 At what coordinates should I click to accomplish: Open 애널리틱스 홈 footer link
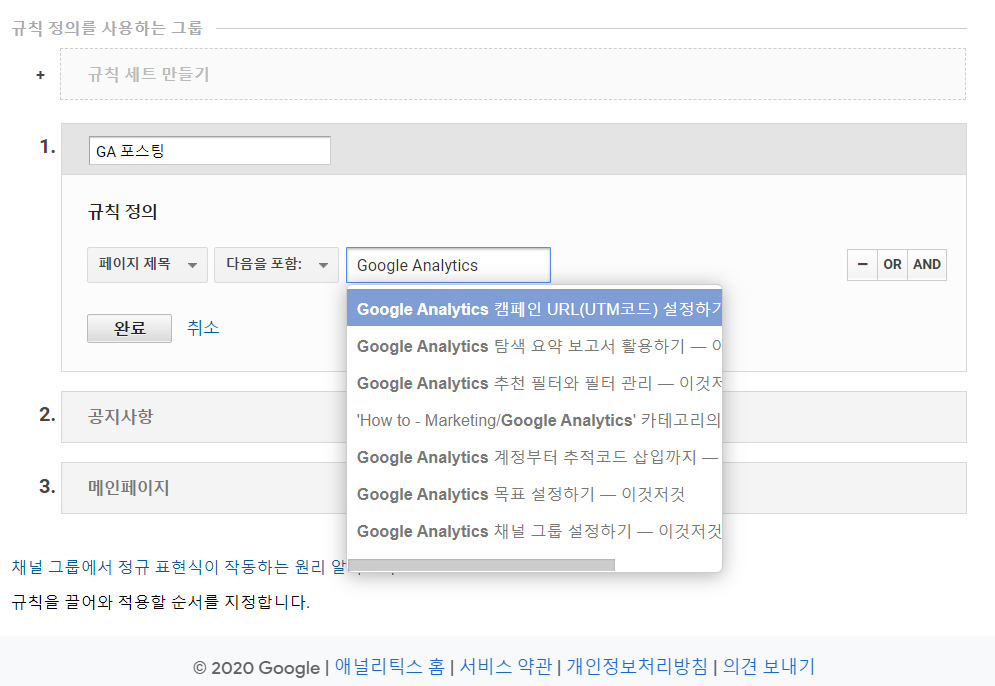pos(390,666)
